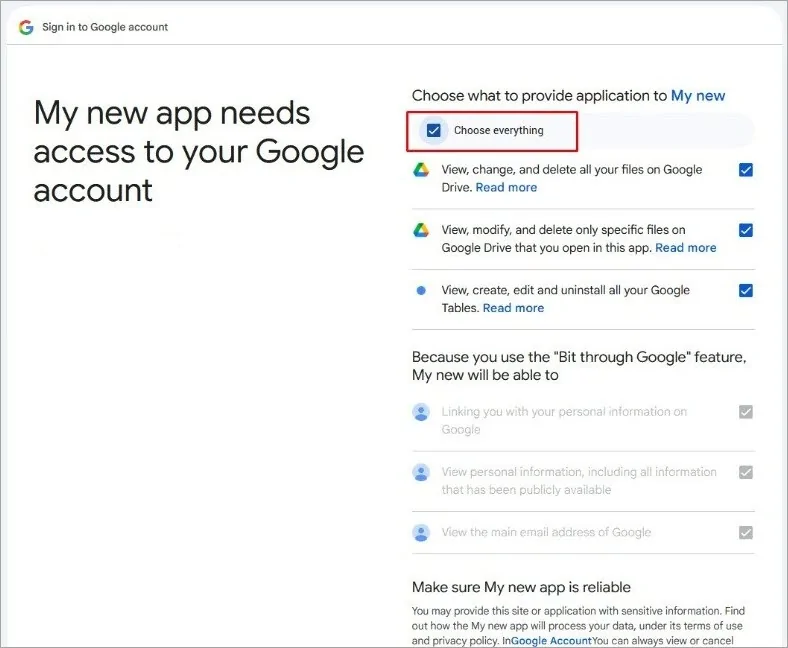Click the profile icon beside main email address

421,532
